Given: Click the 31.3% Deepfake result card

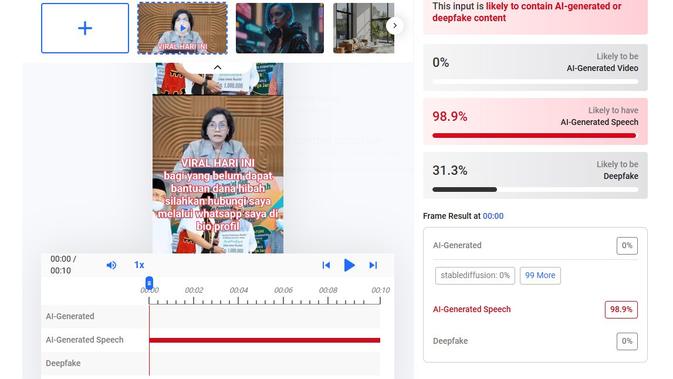Looking at the screenshot, I should pos(535,175).
